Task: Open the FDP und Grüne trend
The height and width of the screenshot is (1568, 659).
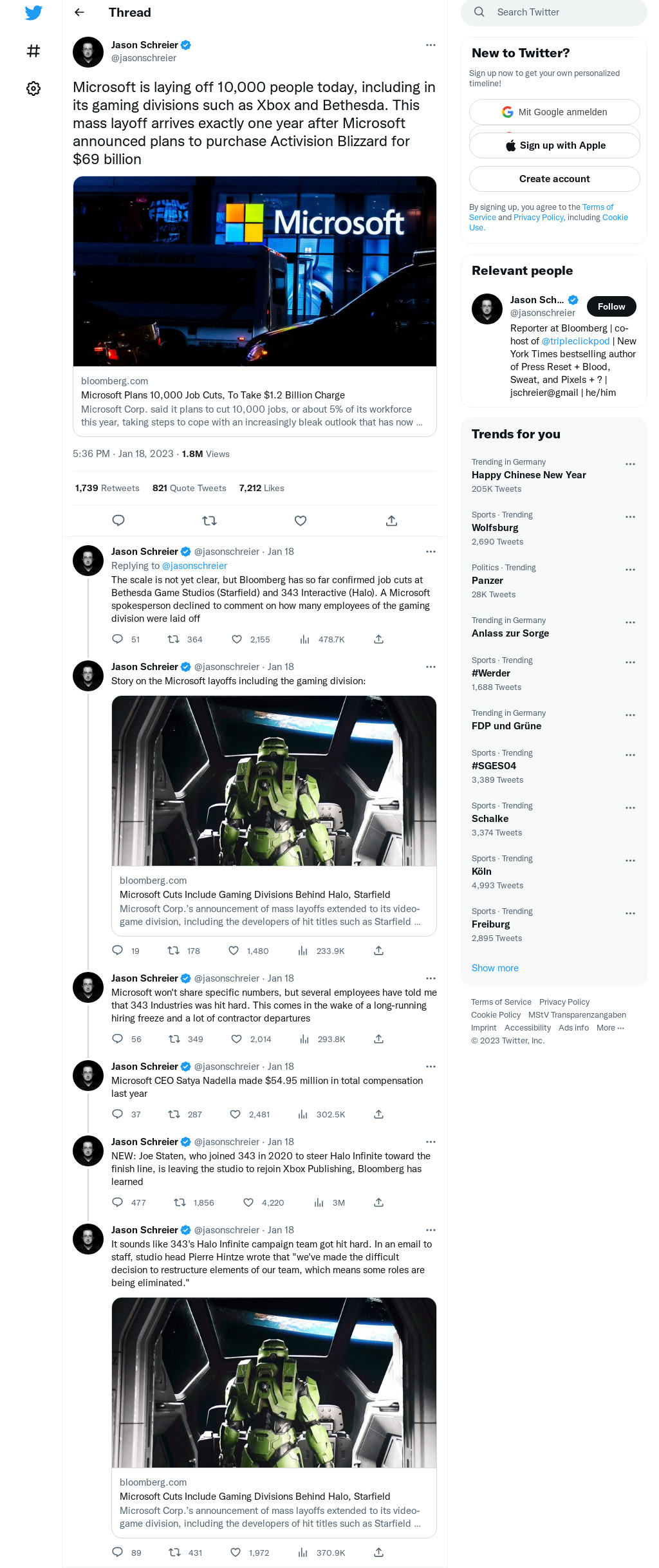Action: coord(506,726)
